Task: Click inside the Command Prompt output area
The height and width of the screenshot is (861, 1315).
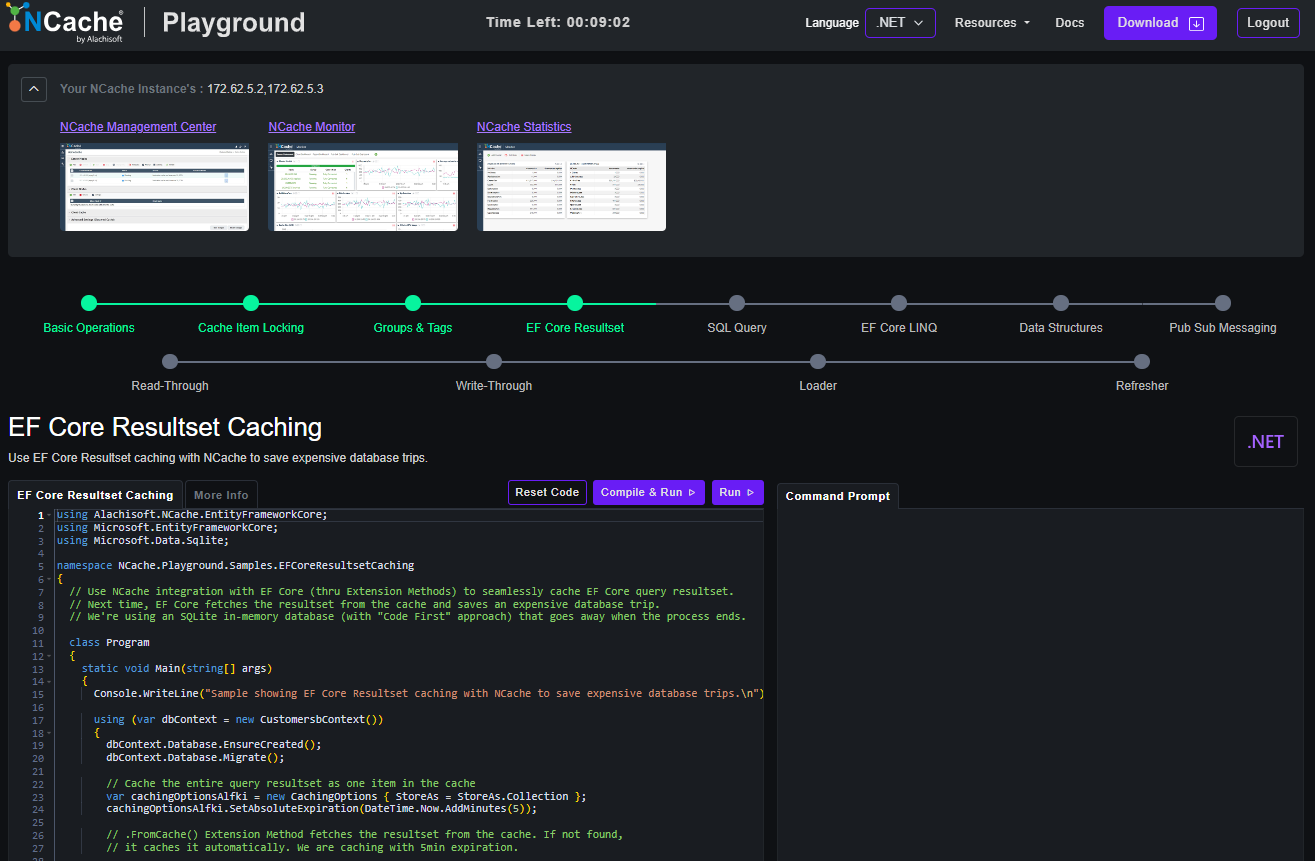Action: pos(1041,685)
